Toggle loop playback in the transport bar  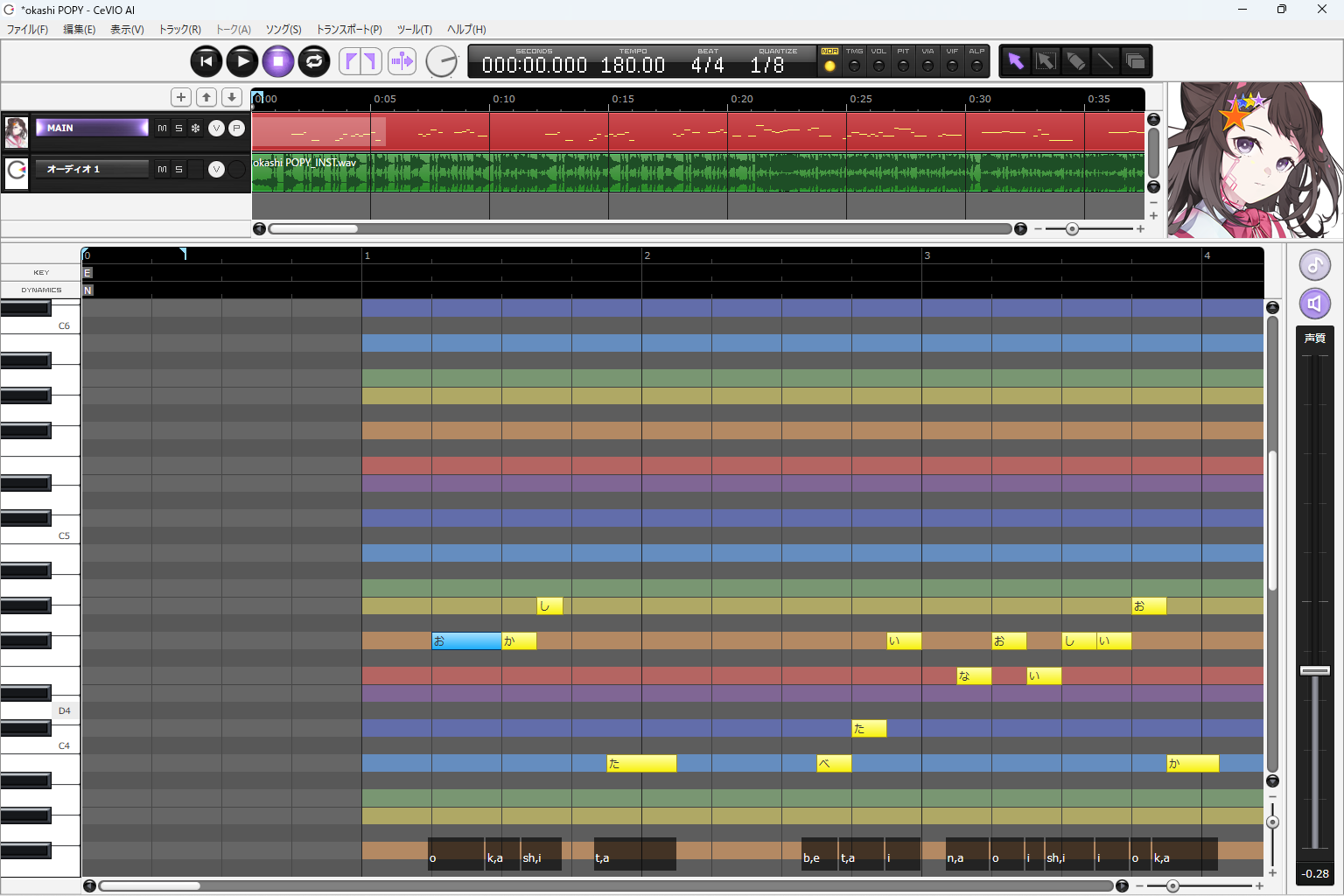click(314, 61)
